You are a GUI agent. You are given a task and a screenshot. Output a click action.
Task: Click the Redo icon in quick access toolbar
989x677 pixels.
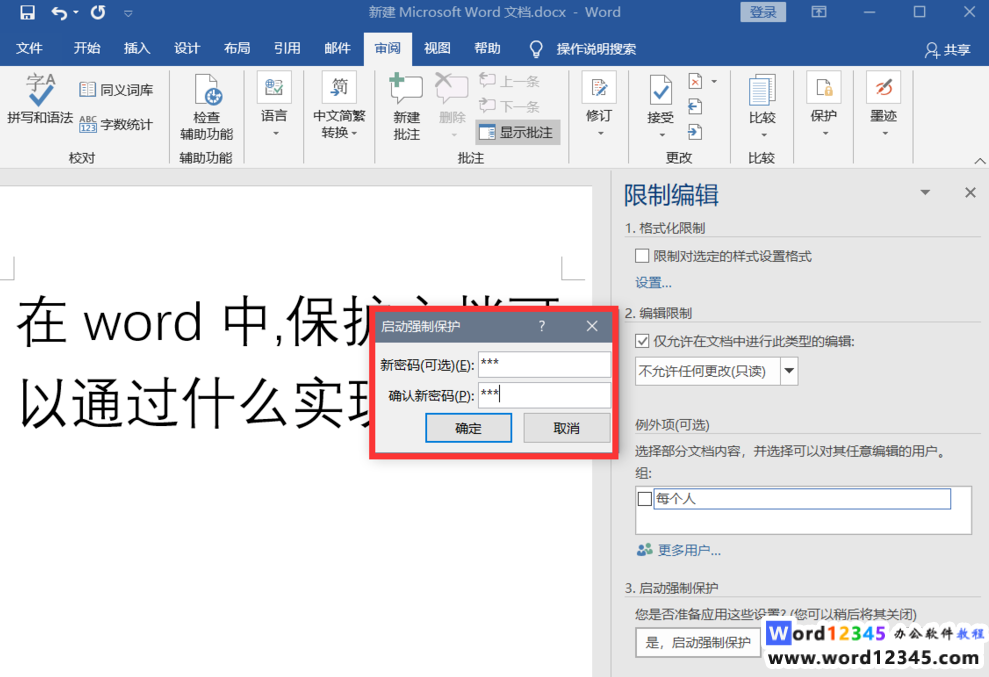point(98,13)
